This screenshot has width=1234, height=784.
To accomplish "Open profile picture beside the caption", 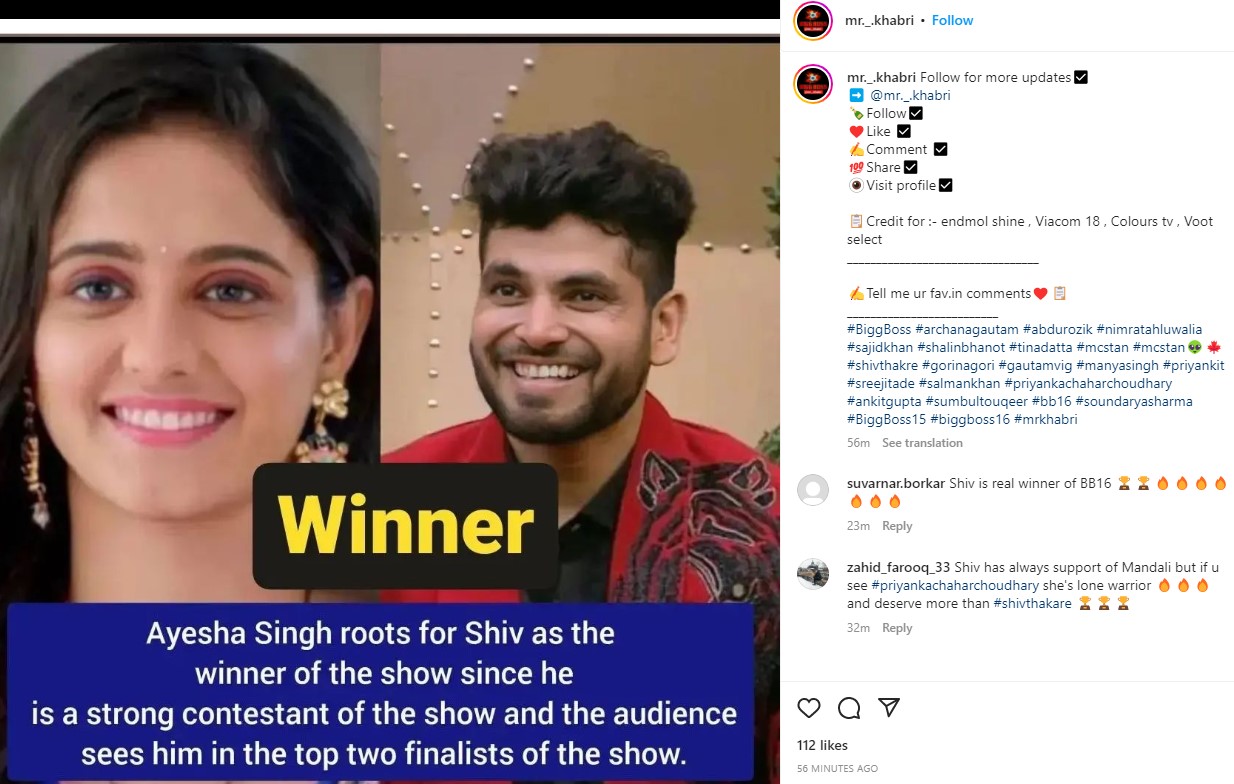I will point(813,84).
